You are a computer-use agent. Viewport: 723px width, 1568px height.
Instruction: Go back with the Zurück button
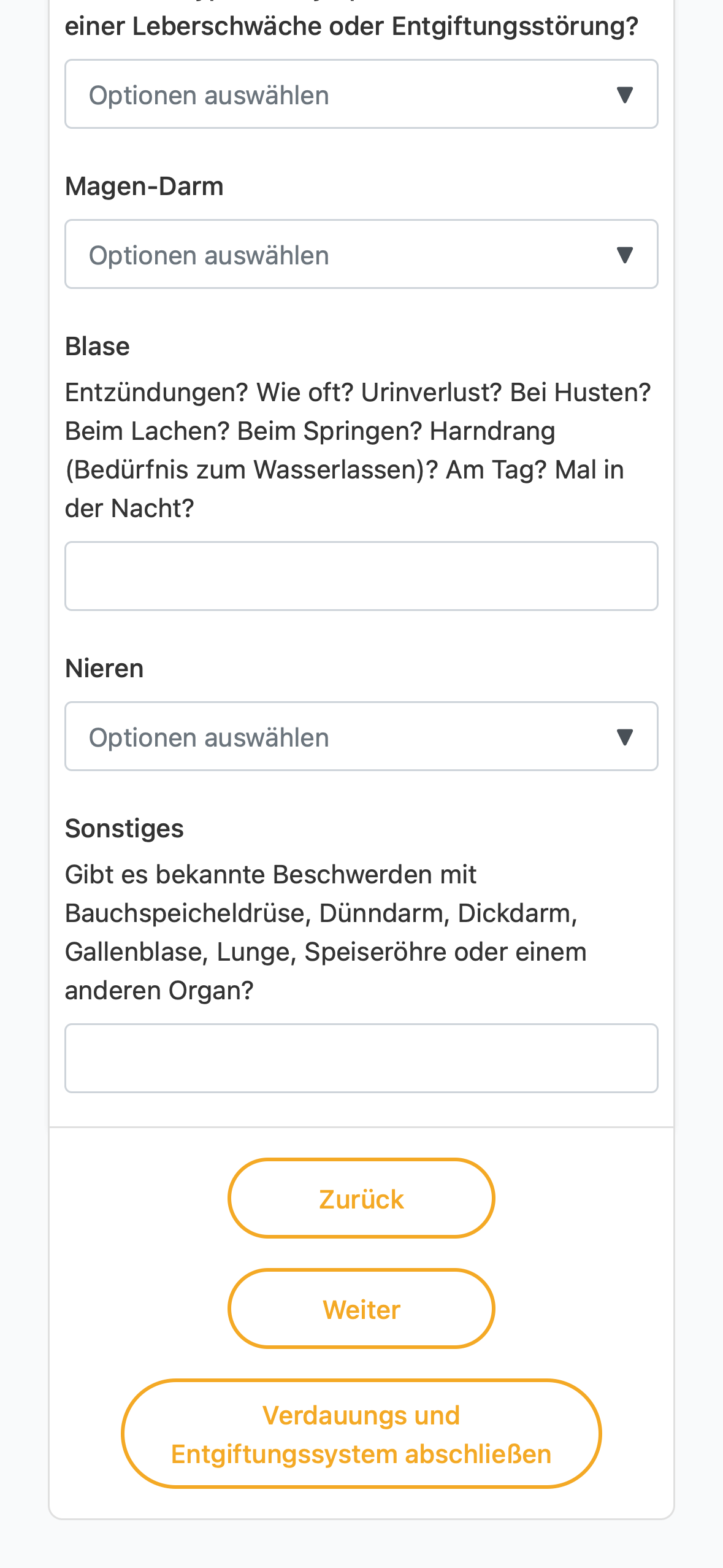pos(361,1198)
